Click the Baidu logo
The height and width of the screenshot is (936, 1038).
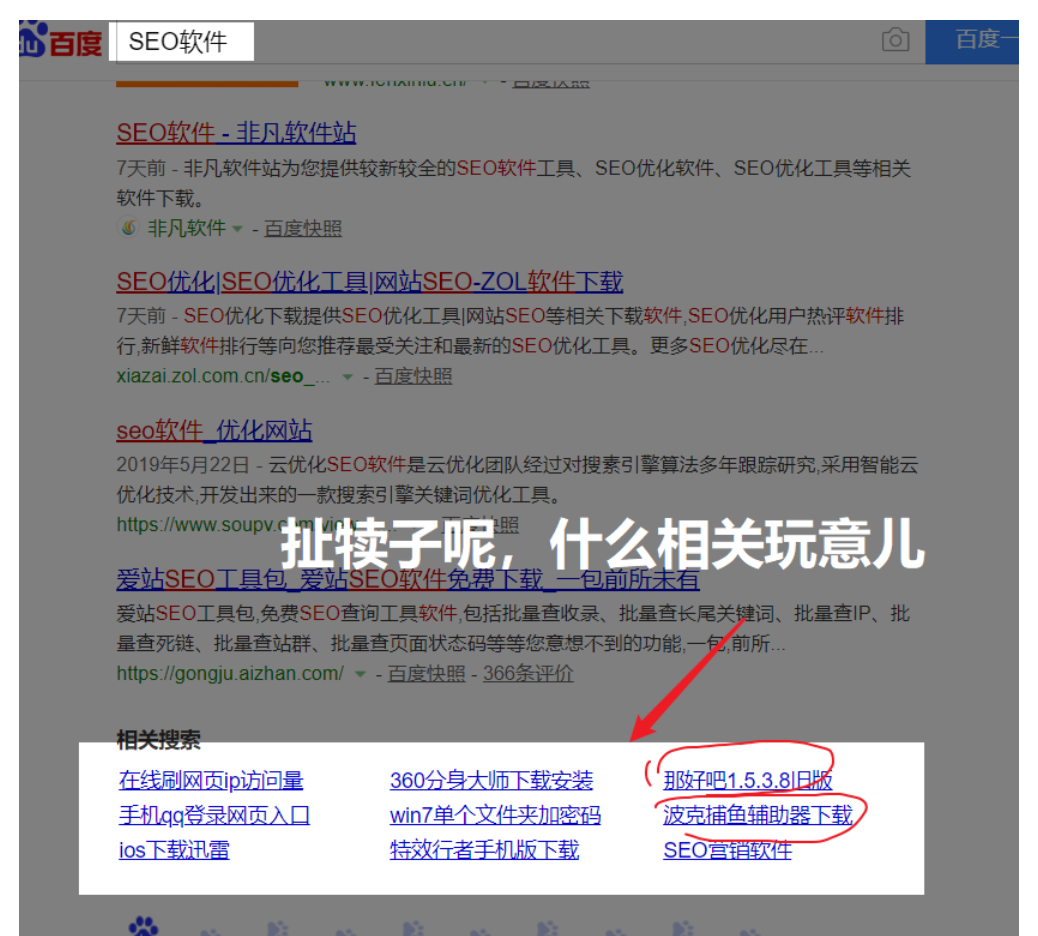click(60, 41)
